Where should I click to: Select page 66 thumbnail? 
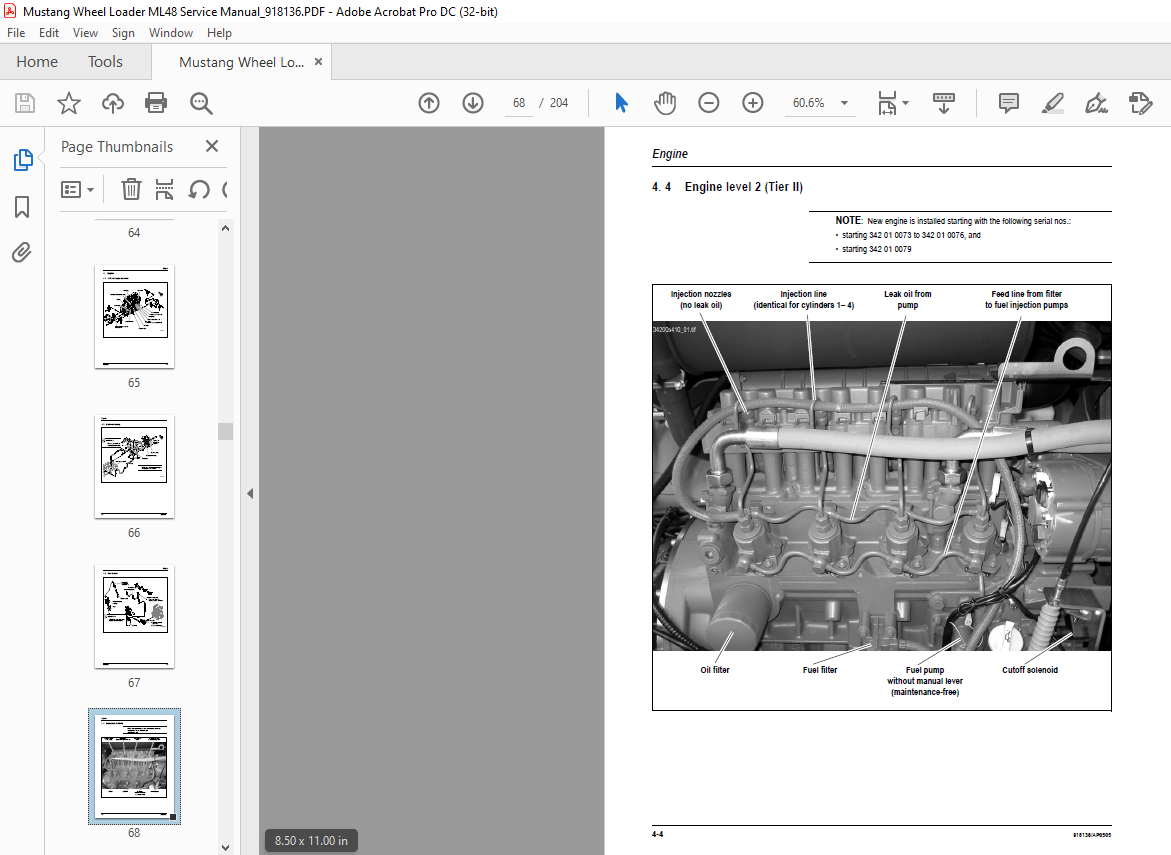point(134,467)
